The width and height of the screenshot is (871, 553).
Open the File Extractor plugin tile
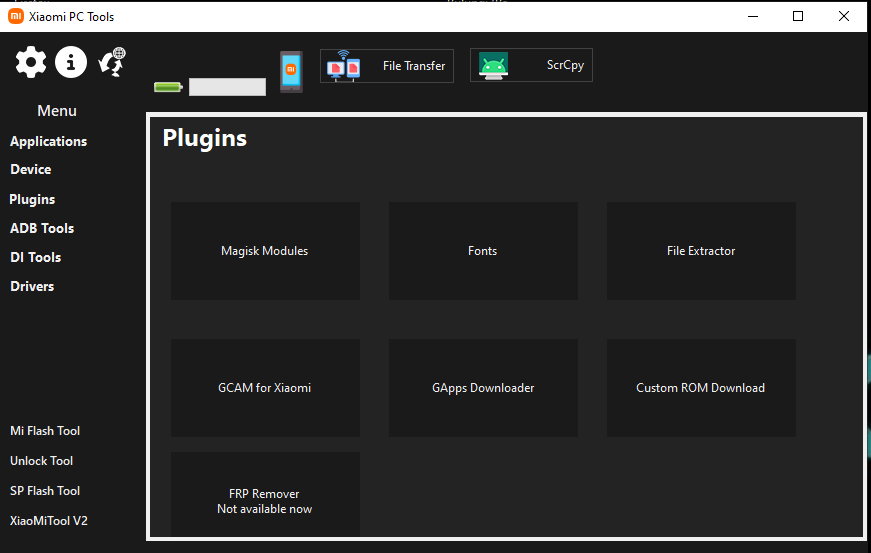tap(701, 251)
